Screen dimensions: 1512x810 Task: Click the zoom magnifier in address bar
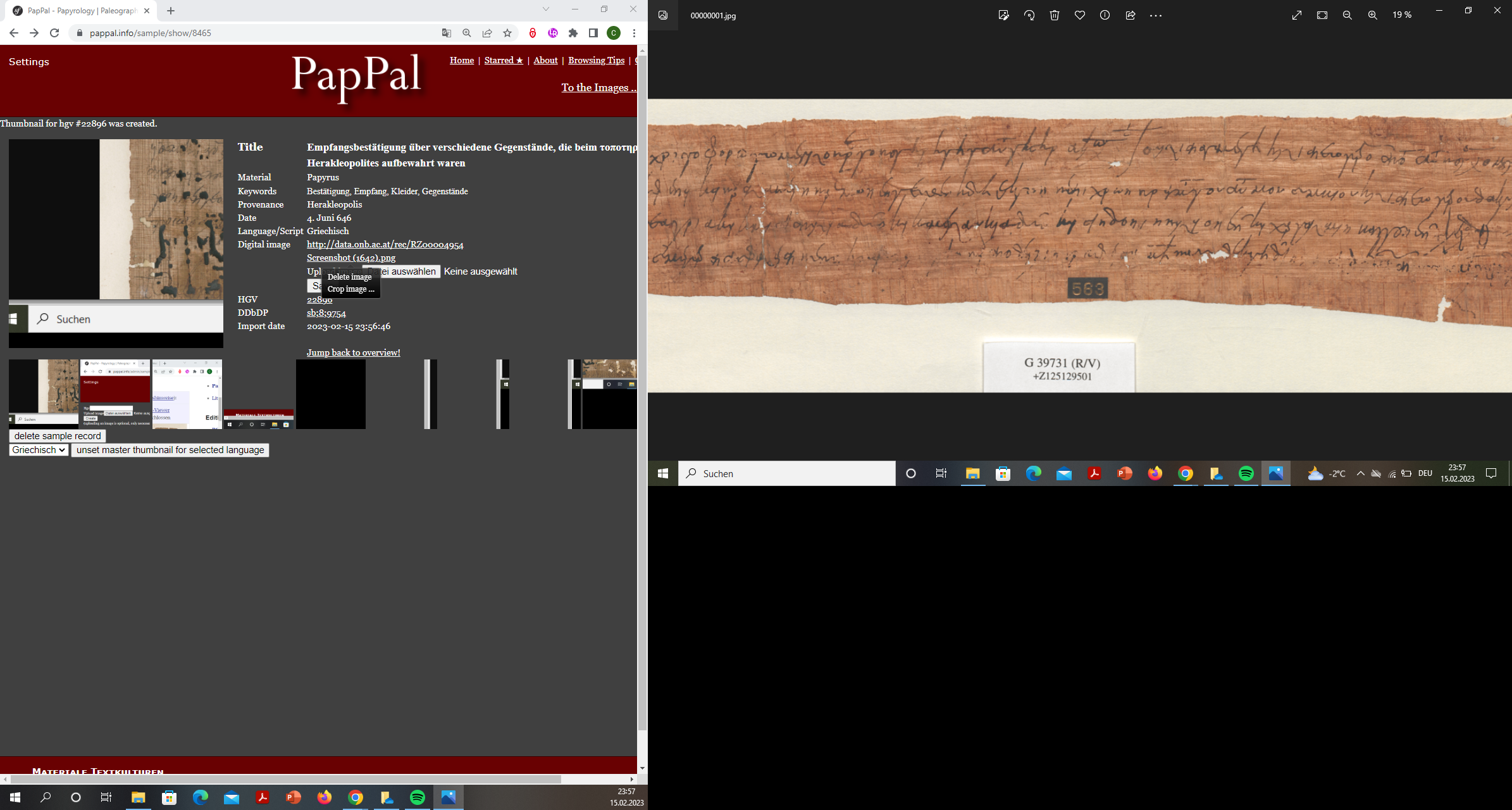pos(467,33)
